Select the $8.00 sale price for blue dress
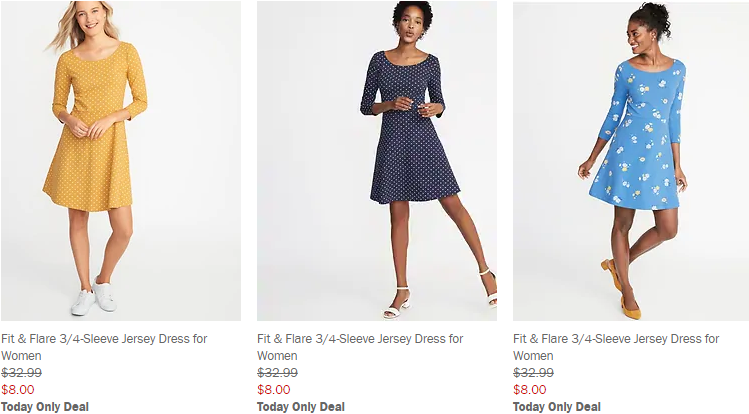The image size is (749, 414). pyautogui.click(x=530, y=390)
